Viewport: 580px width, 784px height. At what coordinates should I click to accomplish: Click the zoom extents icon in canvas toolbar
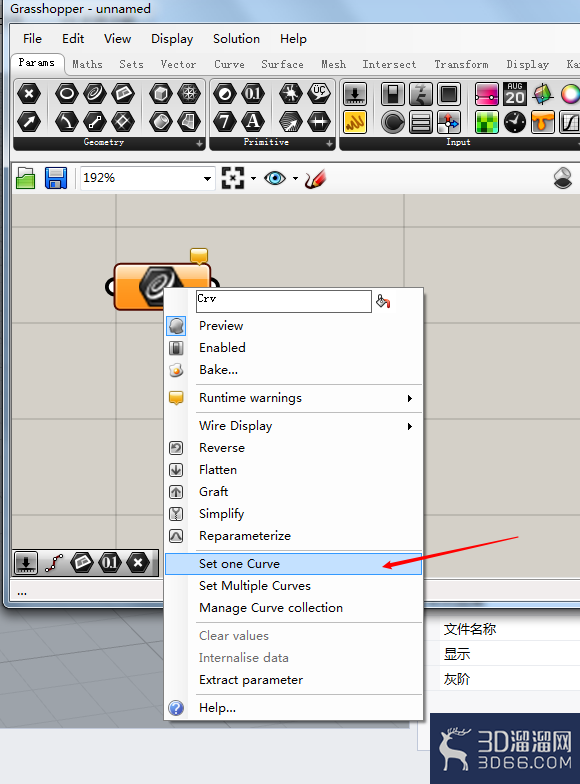coord(233,178)
